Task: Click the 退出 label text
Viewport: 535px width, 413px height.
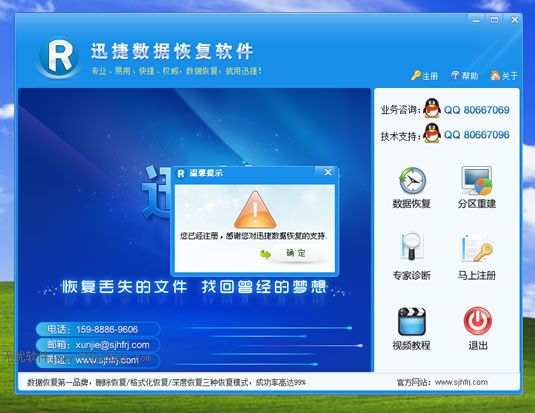Action: coord(478,346)
